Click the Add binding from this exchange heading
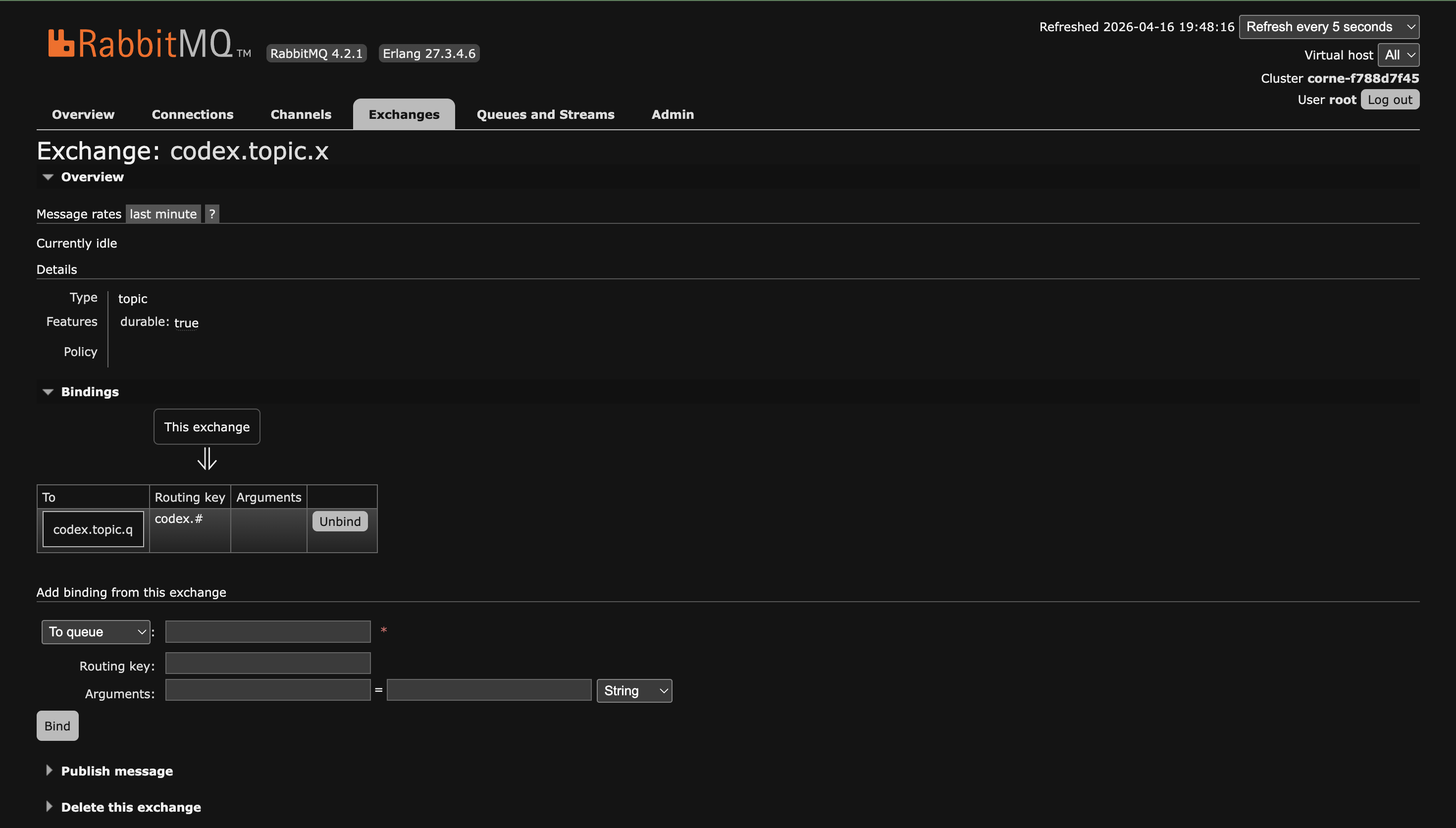The width and height of the screenshot is (1456, 828). click(x=131, y=593)
